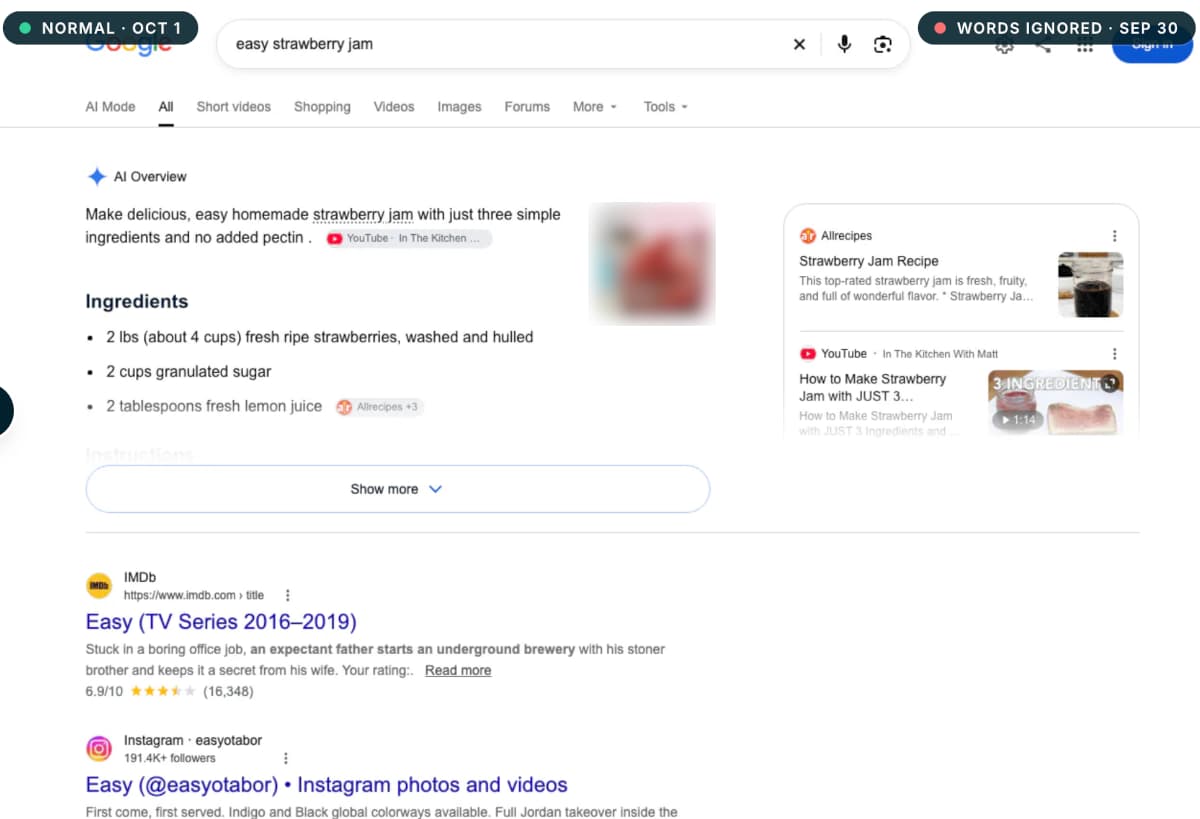Open the three-dot menu on the YouTube card
This screenshot has height=819, width=1200.
click(1114, 354)
